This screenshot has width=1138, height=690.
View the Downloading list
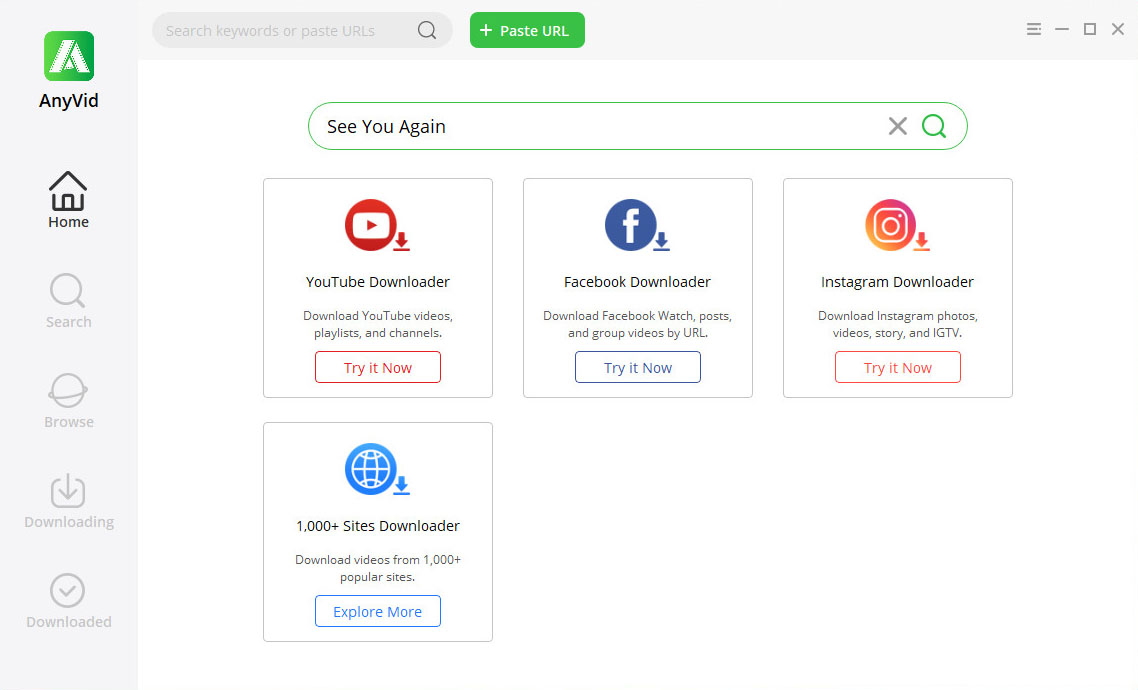tap(69, 501)
